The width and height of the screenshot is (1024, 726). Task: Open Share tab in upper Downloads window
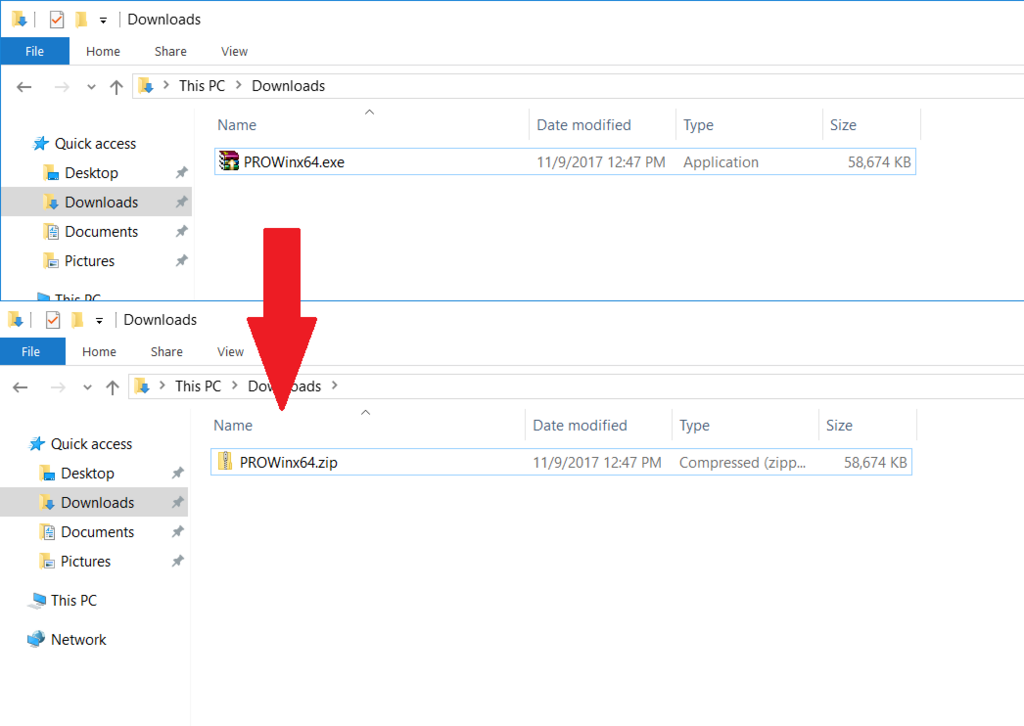tap(170, 51)
